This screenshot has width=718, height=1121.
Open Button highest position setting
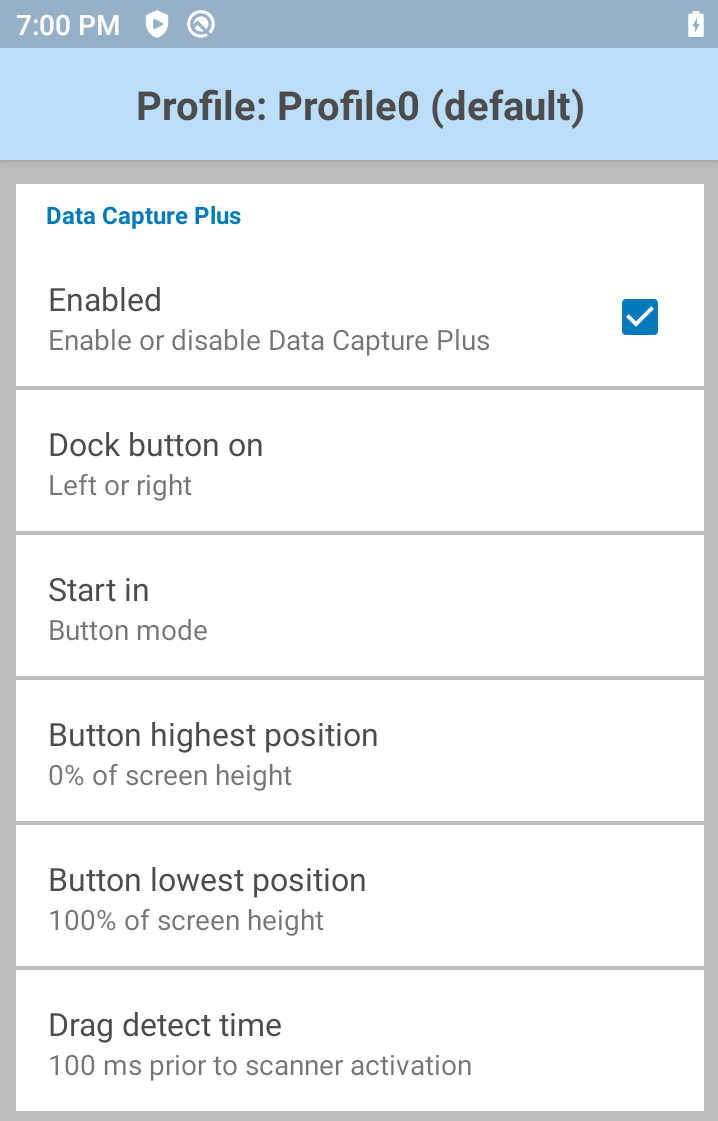(360, 751)
